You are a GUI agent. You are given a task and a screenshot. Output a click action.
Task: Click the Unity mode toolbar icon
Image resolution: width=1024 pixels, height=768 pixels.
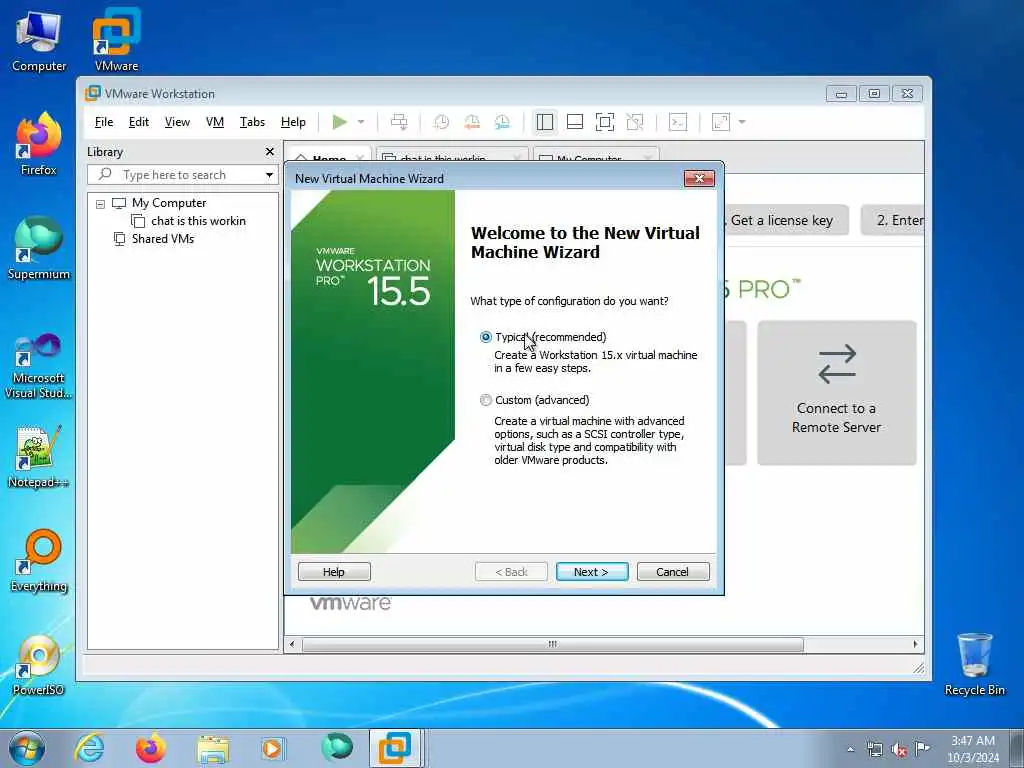pyautogui.click(x=635, y=122)
